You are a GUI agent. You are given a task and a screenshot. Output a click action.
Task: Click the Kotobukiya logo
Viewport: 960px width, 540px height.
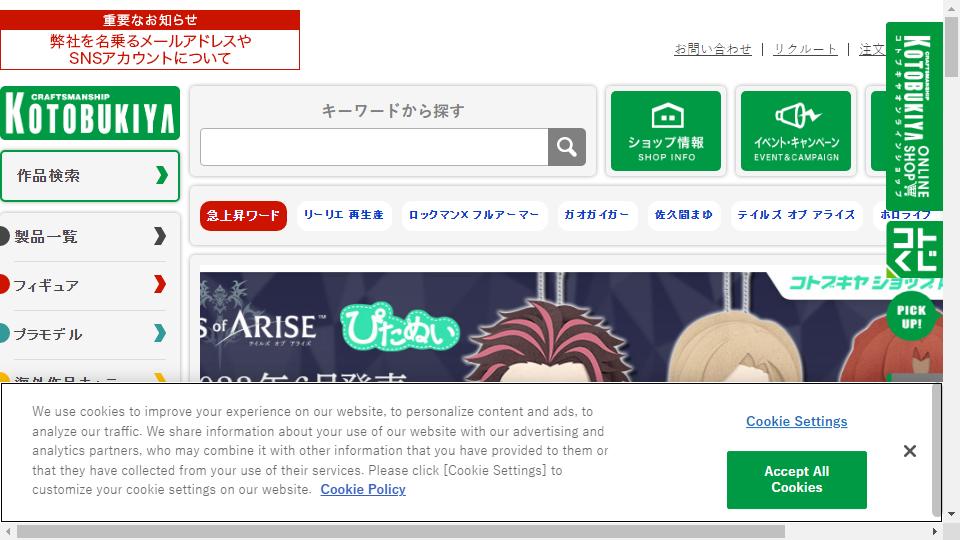point(89,113)
